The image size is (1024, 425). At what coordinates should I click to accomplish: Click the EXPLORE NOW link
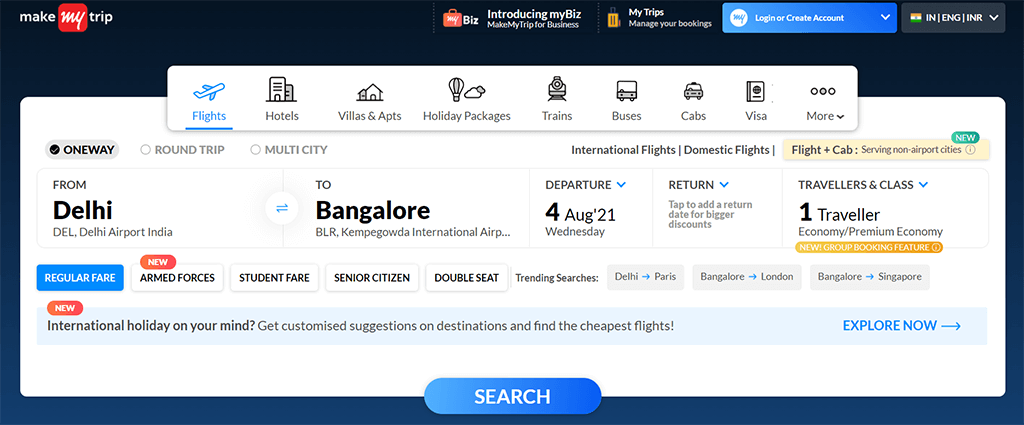coord(901,326)
